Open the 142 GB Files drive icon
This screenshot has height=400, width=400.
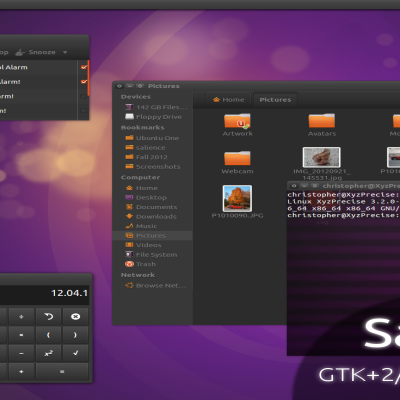click(129, 107)
